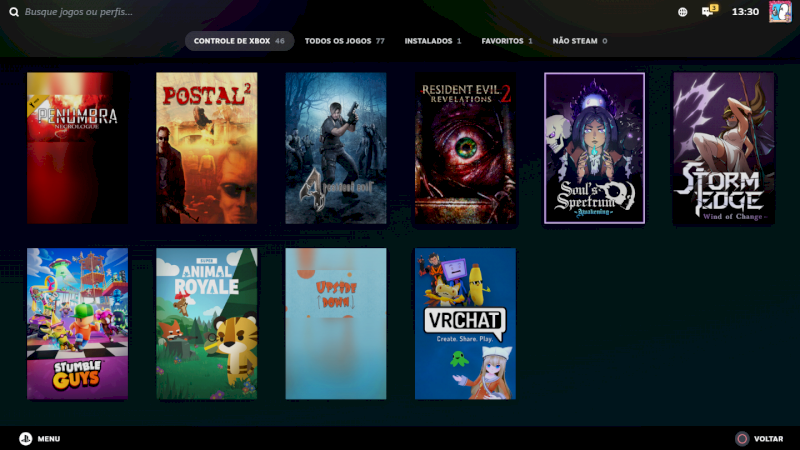Click the search magnifier icon
This screenshot has height=450, width=800.
point(14,12)
